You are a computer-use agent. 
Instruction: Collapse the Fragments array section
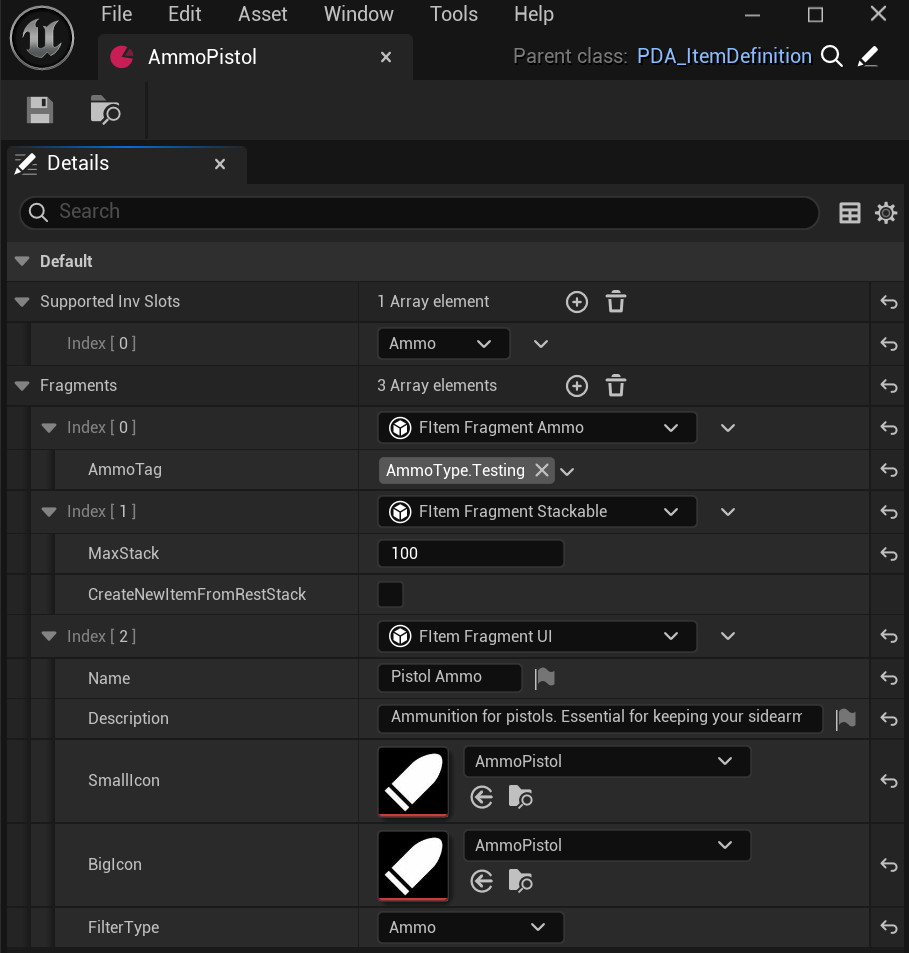click(22, 386)
